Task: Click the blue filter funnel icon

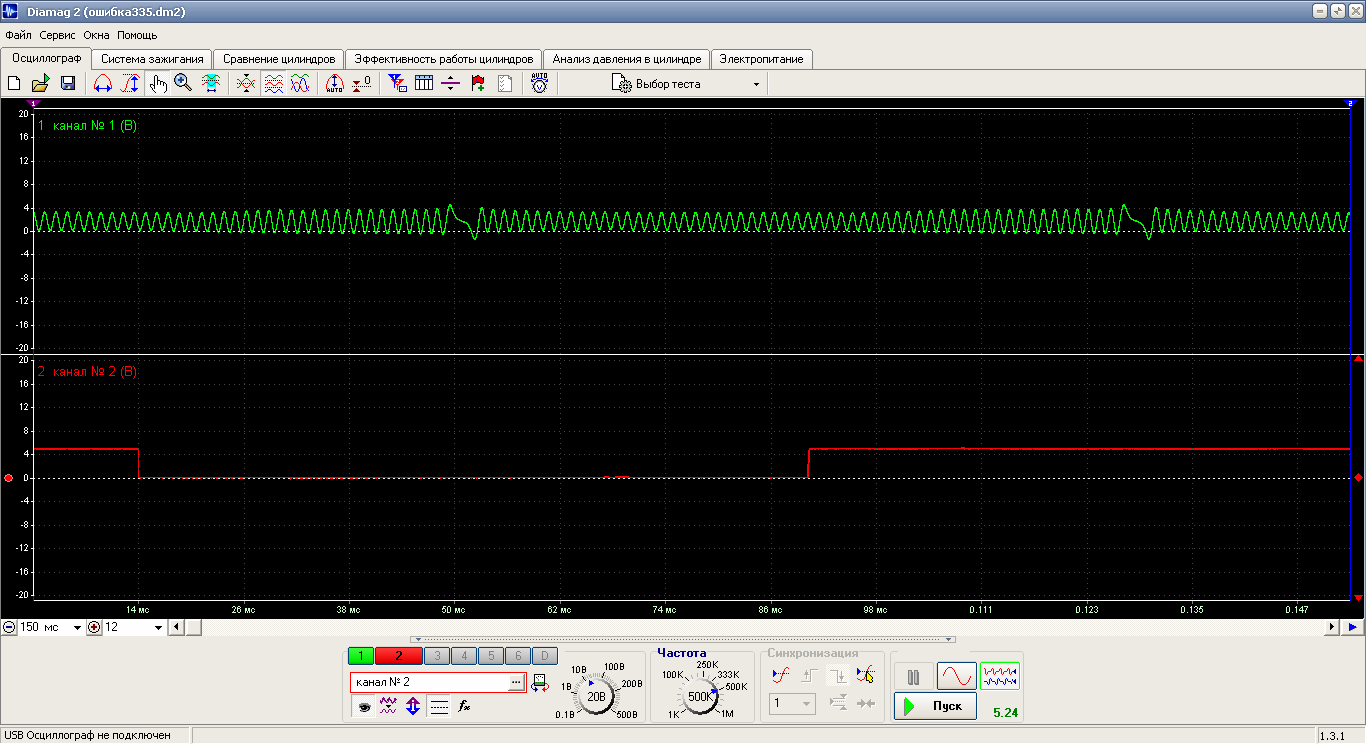Action: 397,84
